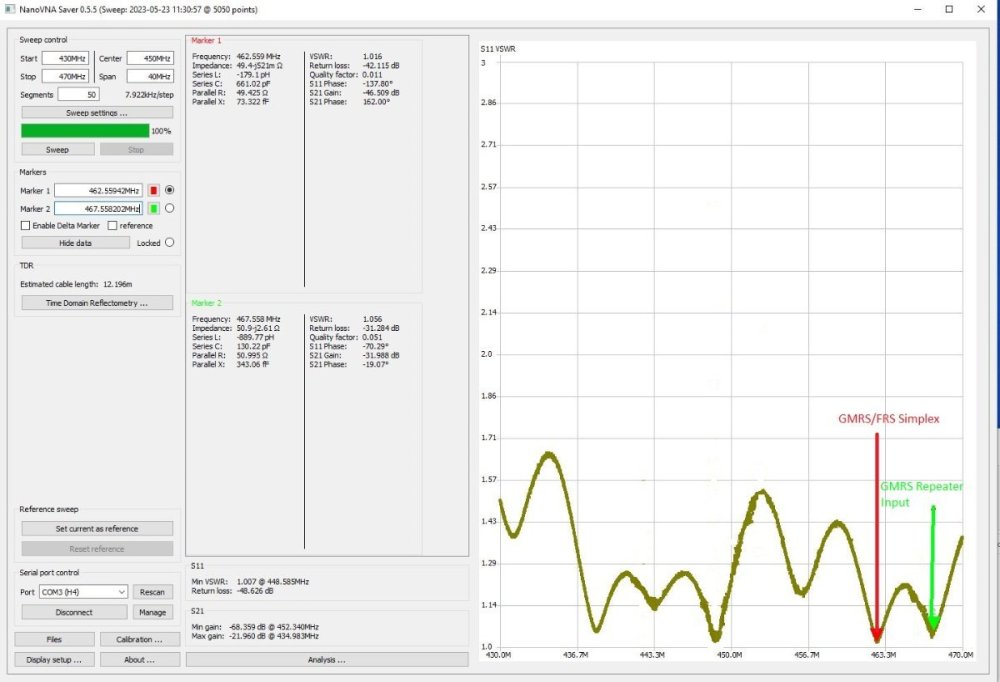
Task: Click the Analysis button
Action: (327, 659)
